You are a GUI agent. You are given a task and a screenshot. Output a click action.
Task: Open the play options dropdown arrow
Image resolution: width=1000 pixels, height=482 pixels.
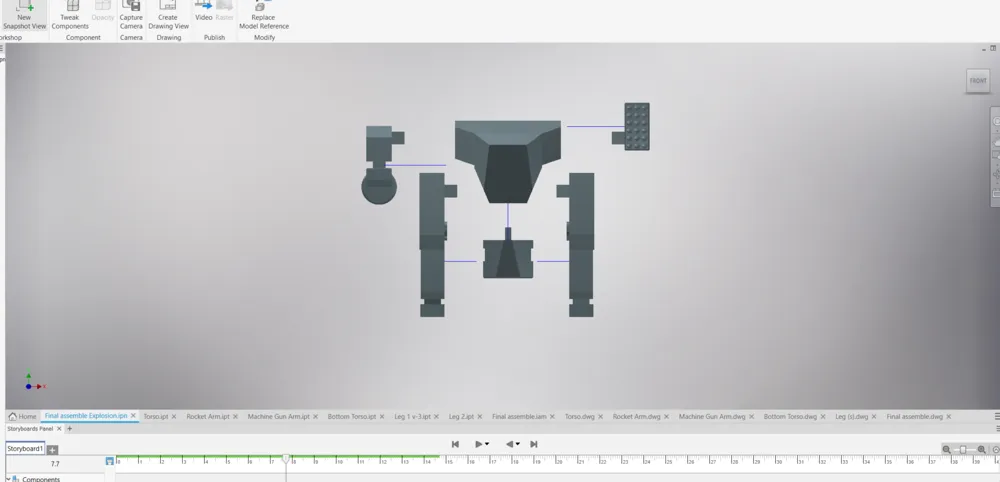pyautogui.click(x=487, y=444)
